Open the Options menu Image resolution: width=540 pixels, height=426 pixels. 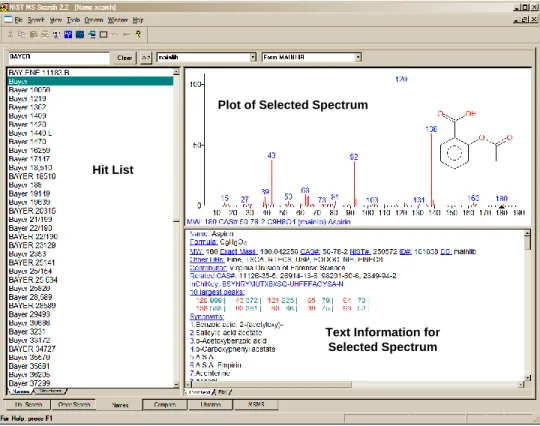94,20
